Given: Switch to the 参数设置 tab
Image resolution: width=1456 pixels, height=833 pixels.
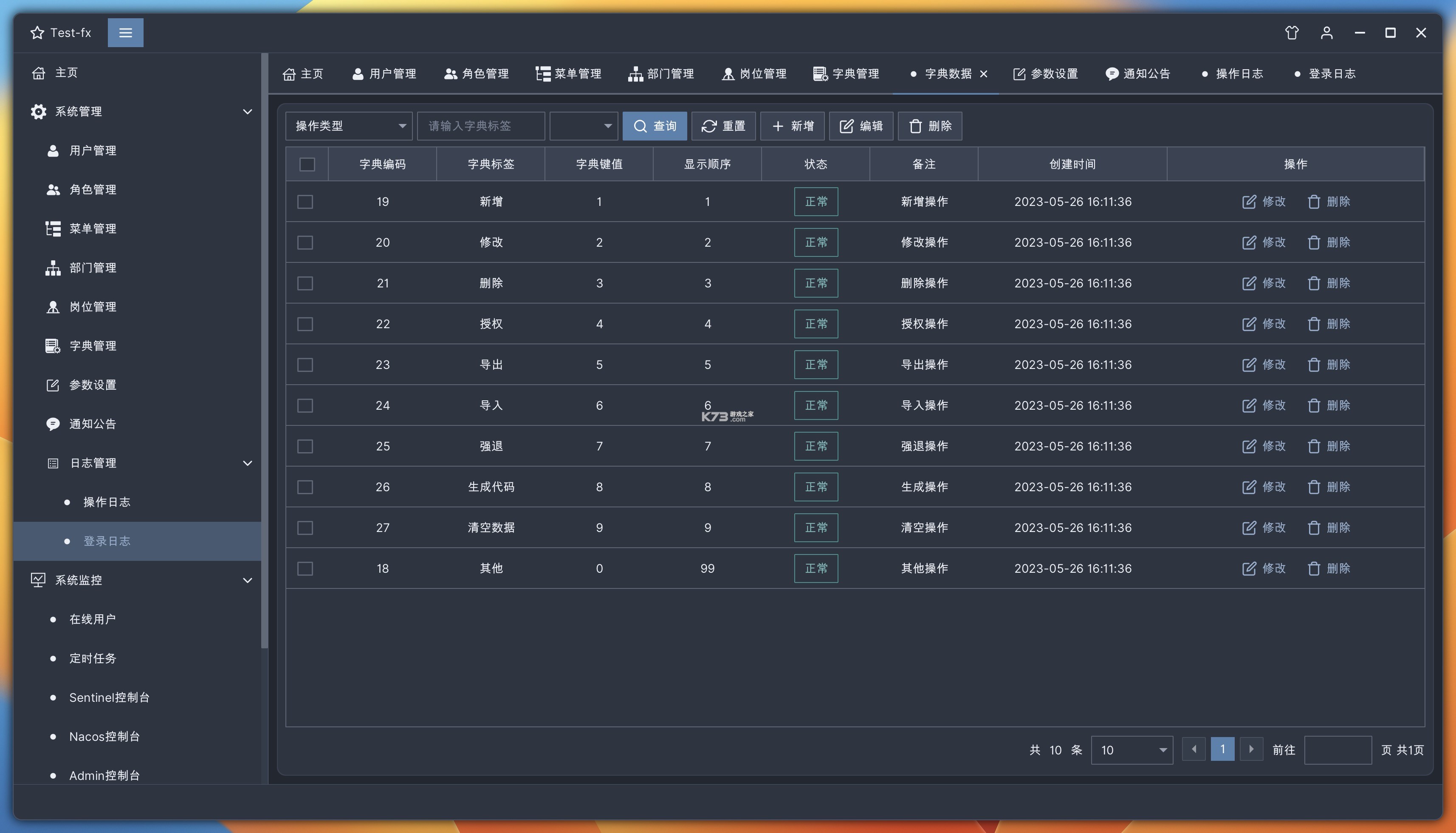Looking at the screenshot, I should [1045, 74].
